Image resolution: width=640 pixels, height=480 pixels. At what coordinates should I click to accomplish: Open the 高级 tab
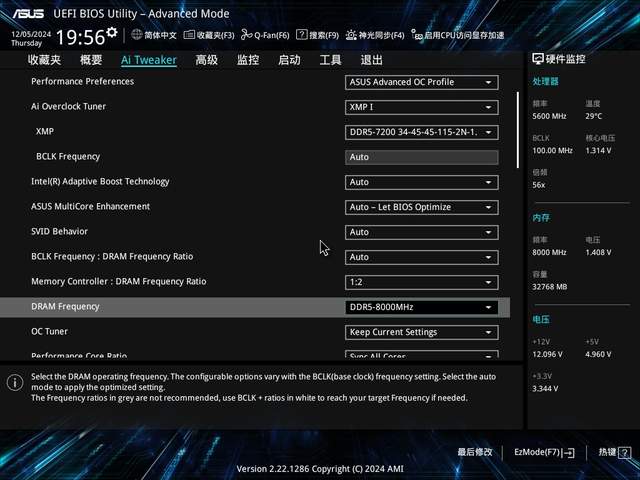207,60
